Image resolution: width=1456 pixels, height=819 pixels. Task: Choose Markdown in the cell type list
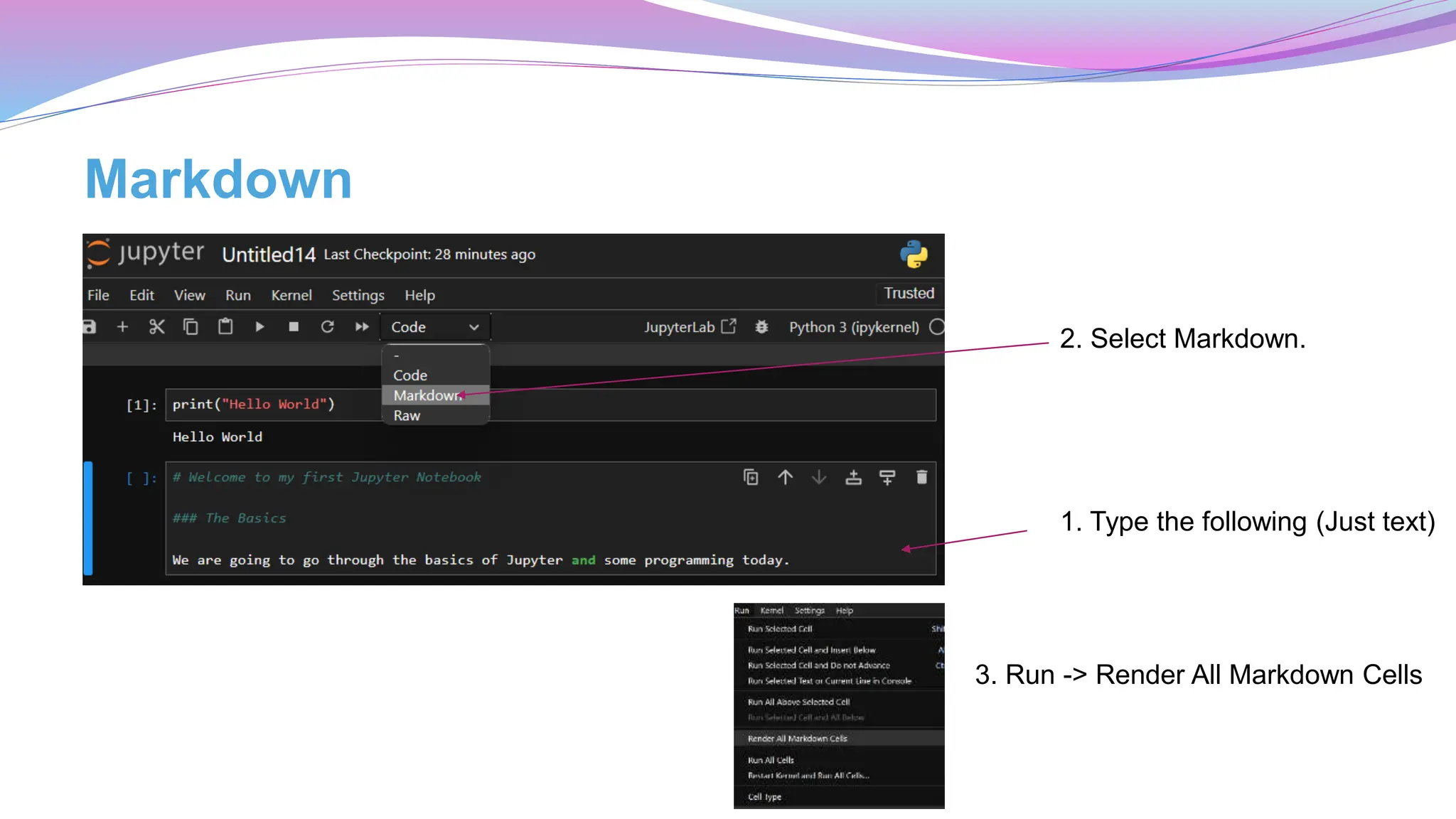[436, 395]
